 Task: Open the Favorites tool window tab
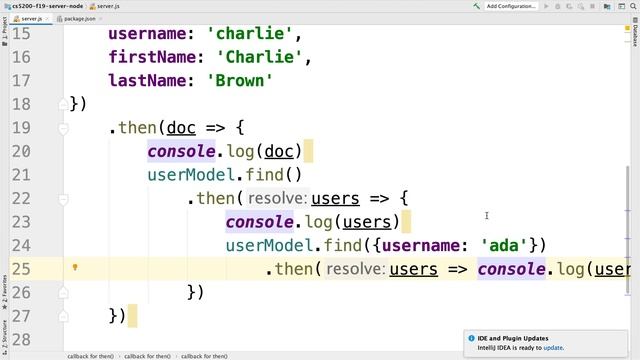click(4, 291)
